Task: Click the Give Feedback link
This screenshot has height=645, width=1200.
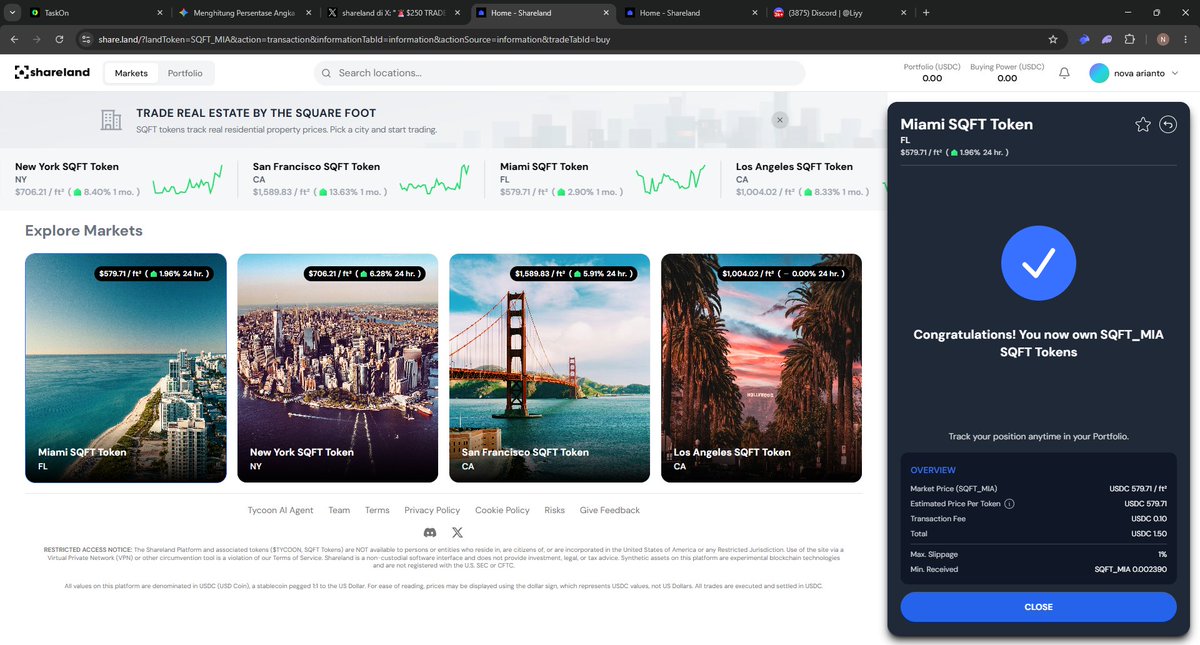Action: pyautogui.click(x=610, y=510)
